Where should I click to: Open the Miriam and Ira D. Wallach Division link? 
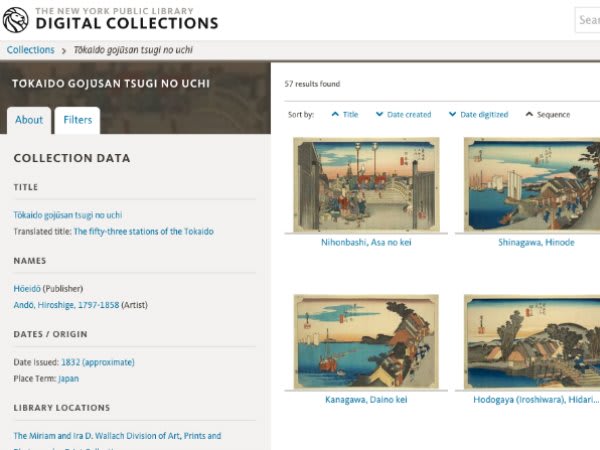117,436
